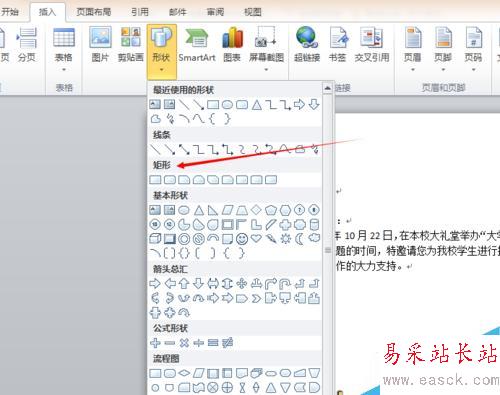Click shapes panel scroll-up arrow
The width and height of the screenshot is (500, 395).
tap(327, 88)
